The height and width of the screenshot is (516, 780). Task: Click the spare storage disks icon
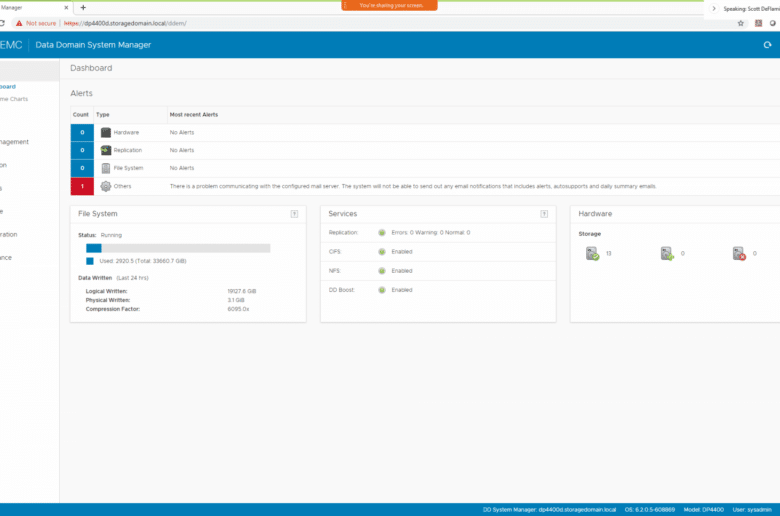[667, 253]
